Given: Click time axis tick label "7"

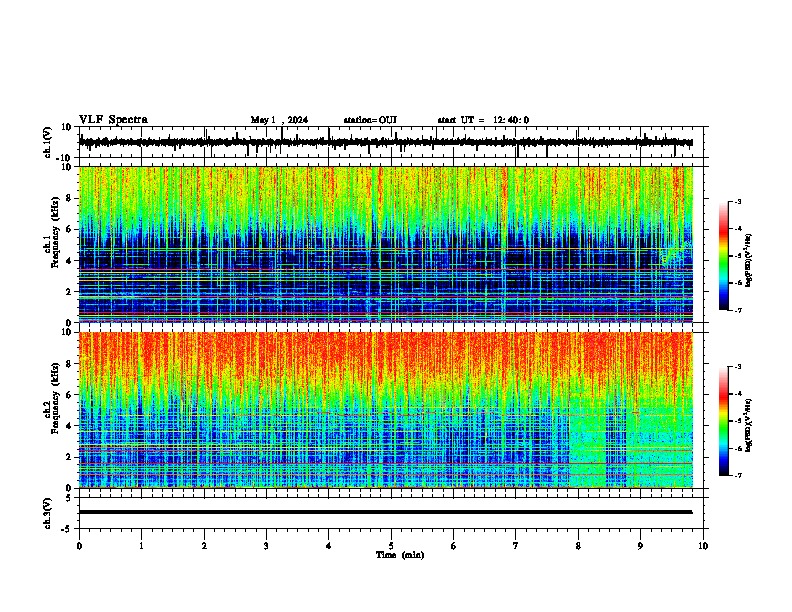Looking at the screenshot, I should (516, 546).
